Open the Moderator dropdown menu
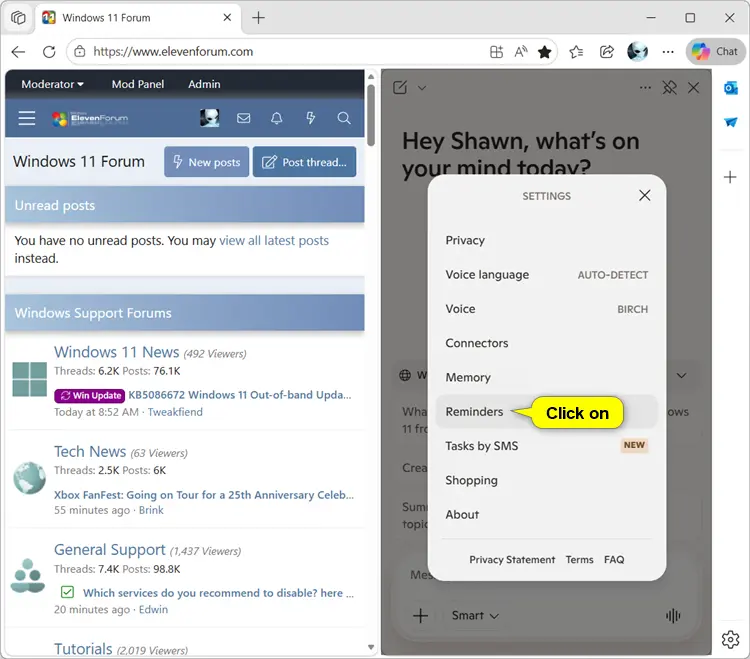 (52, 84)
